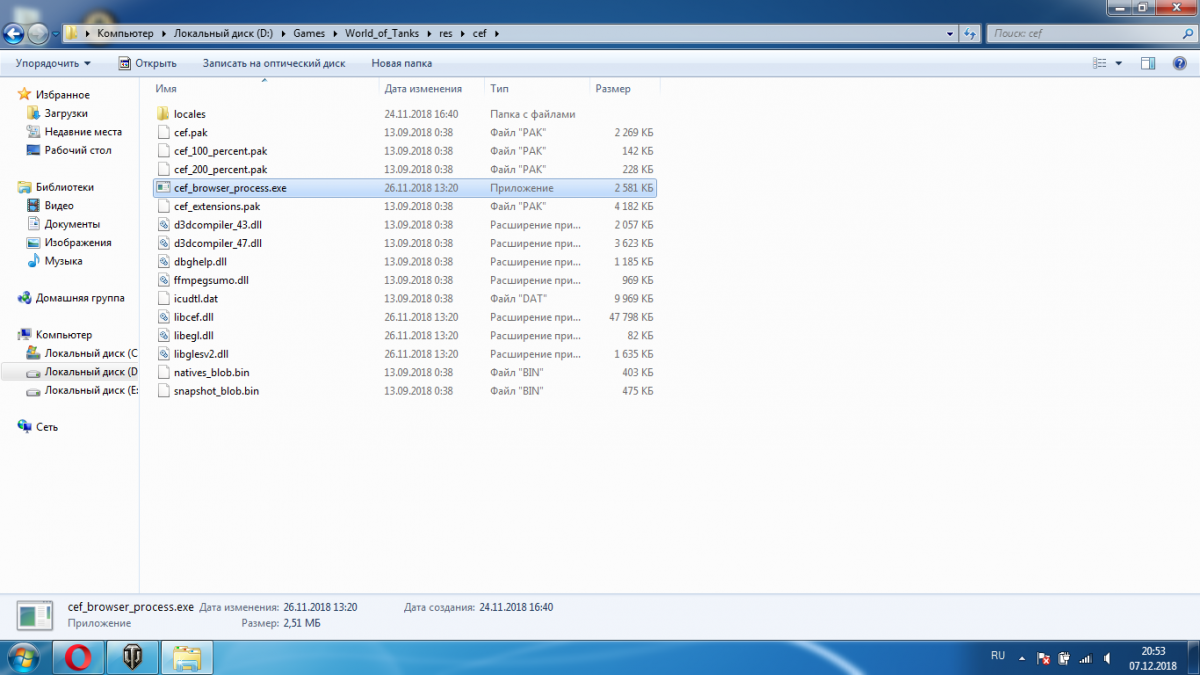
Task: Open view options dropdown arrow
Action: [x=1118, y=63]
